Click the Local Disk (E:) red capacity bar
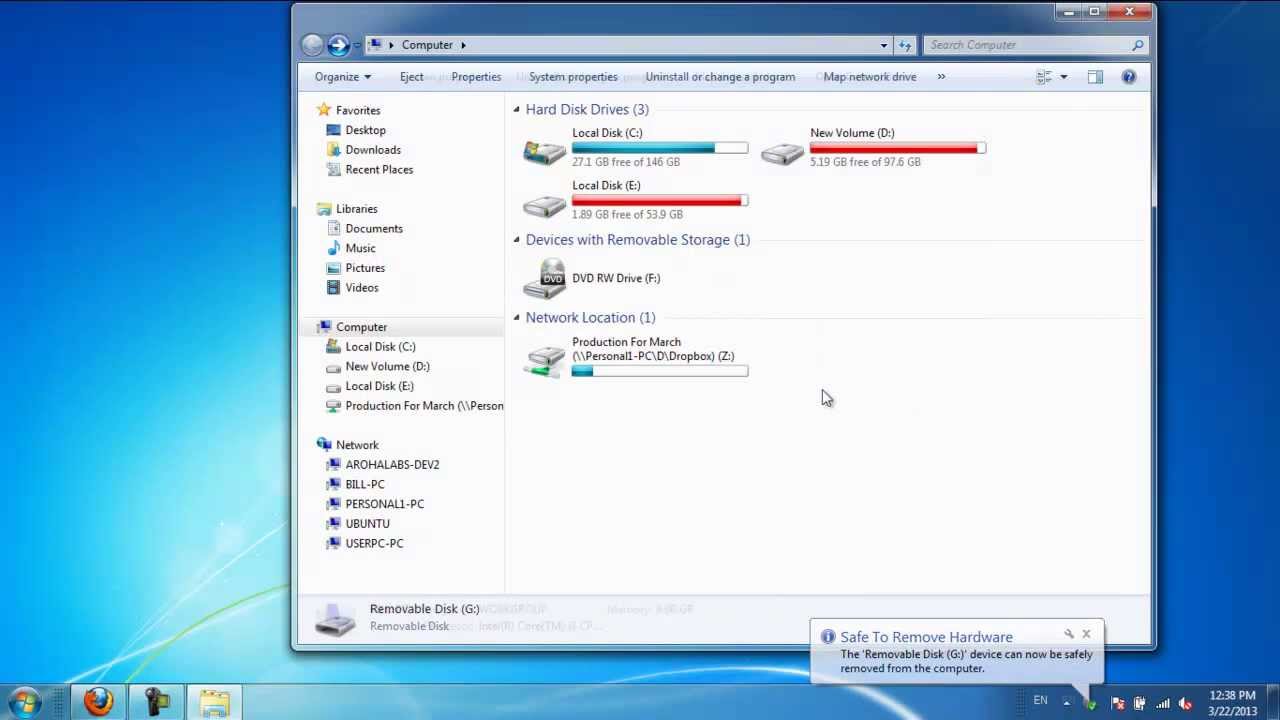1280x720 pixels. point(660,201)
